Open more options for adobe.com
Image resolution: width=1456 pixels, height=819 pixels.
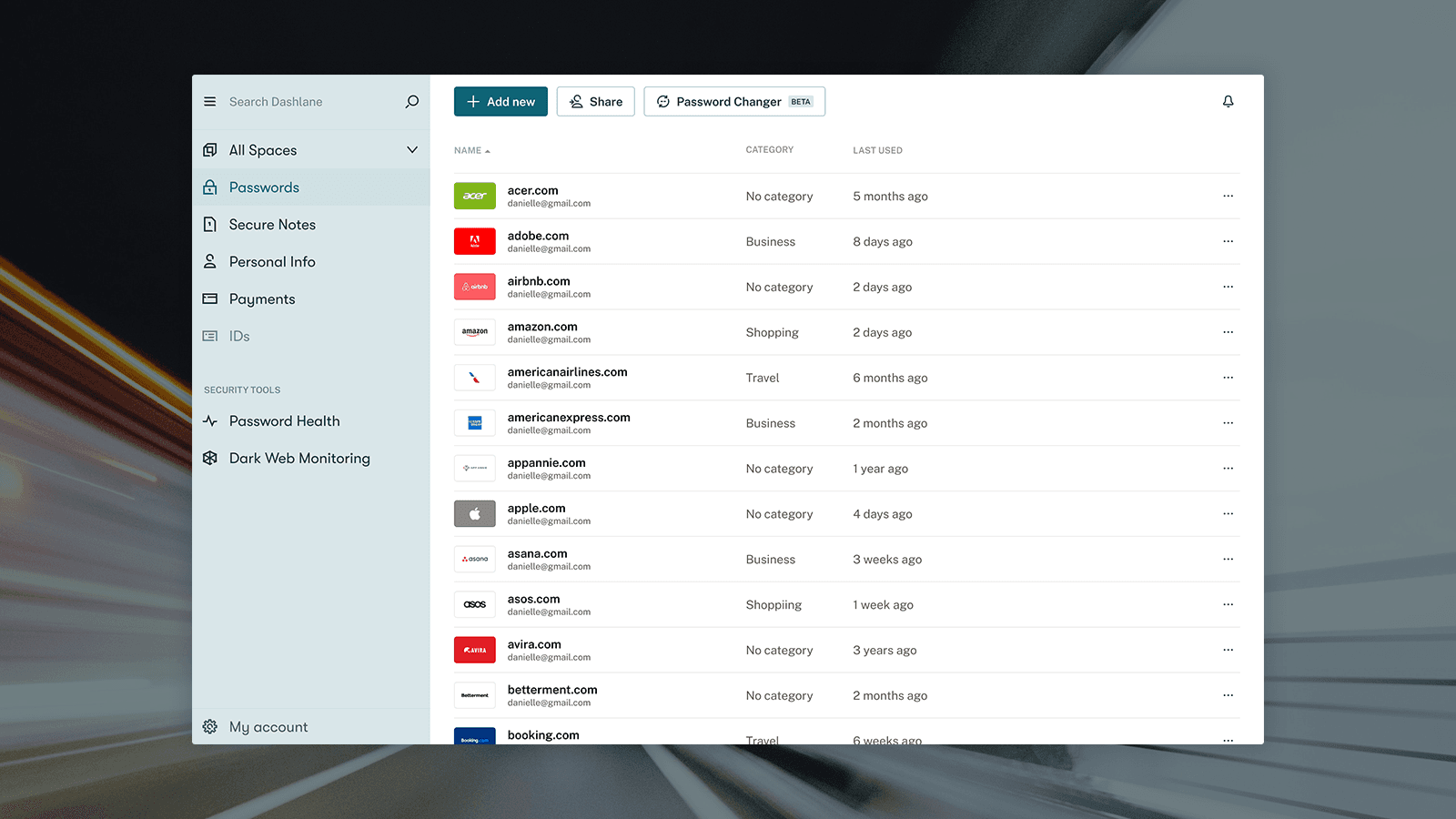[x=1228, y=241]
